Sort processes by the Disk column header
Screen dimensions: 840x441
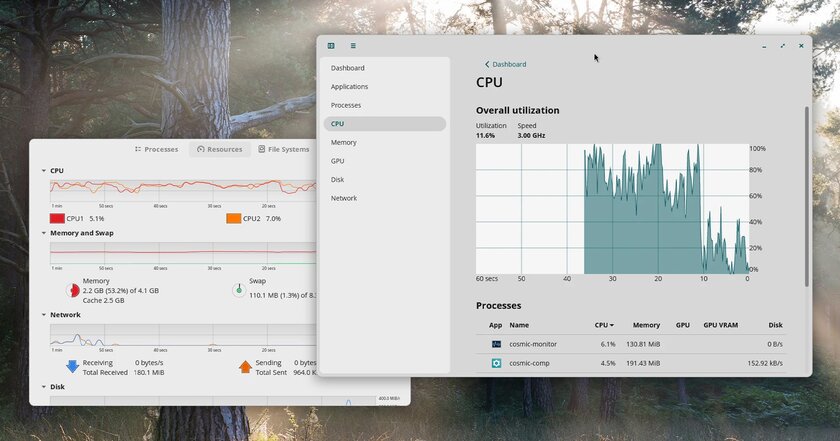775,325
